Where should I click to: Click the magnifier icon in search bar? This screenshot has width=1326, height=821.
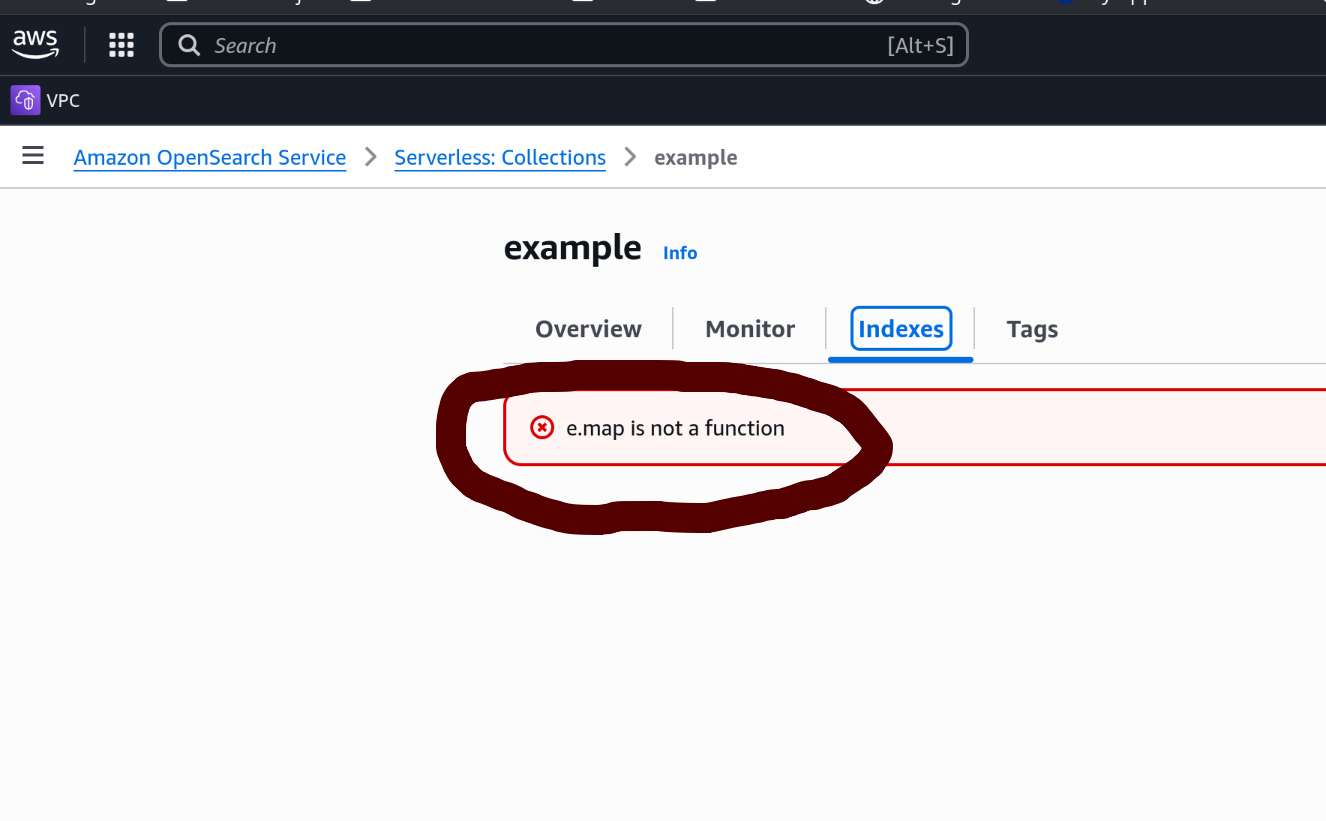(x=188, y=45)
